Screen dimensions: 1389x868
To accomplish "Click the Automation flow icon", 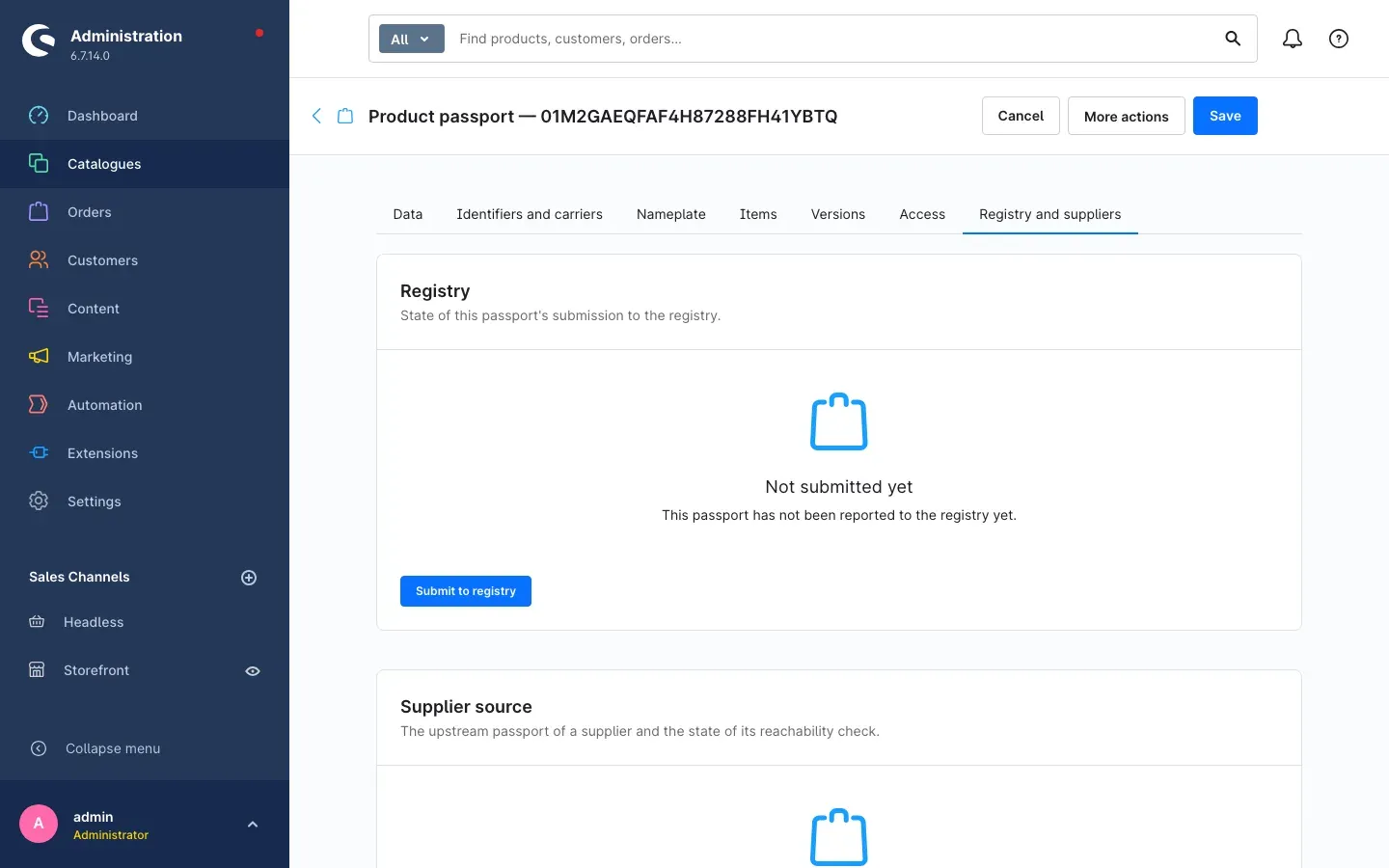I will 39,405.
